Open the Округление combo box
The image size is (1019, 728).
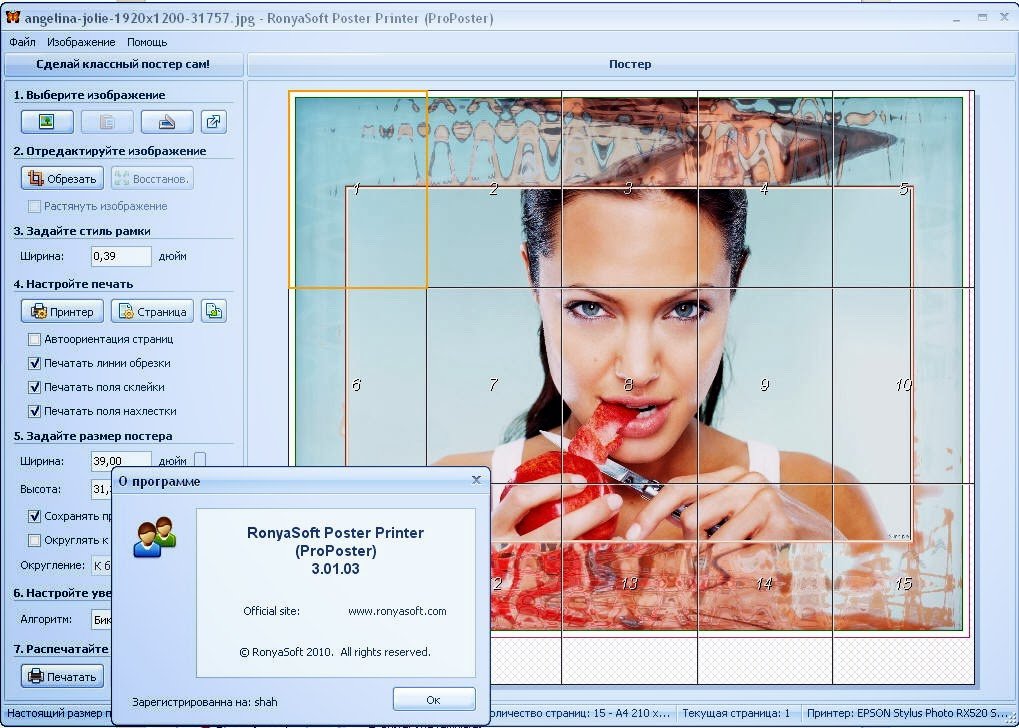tap(101, 565)
